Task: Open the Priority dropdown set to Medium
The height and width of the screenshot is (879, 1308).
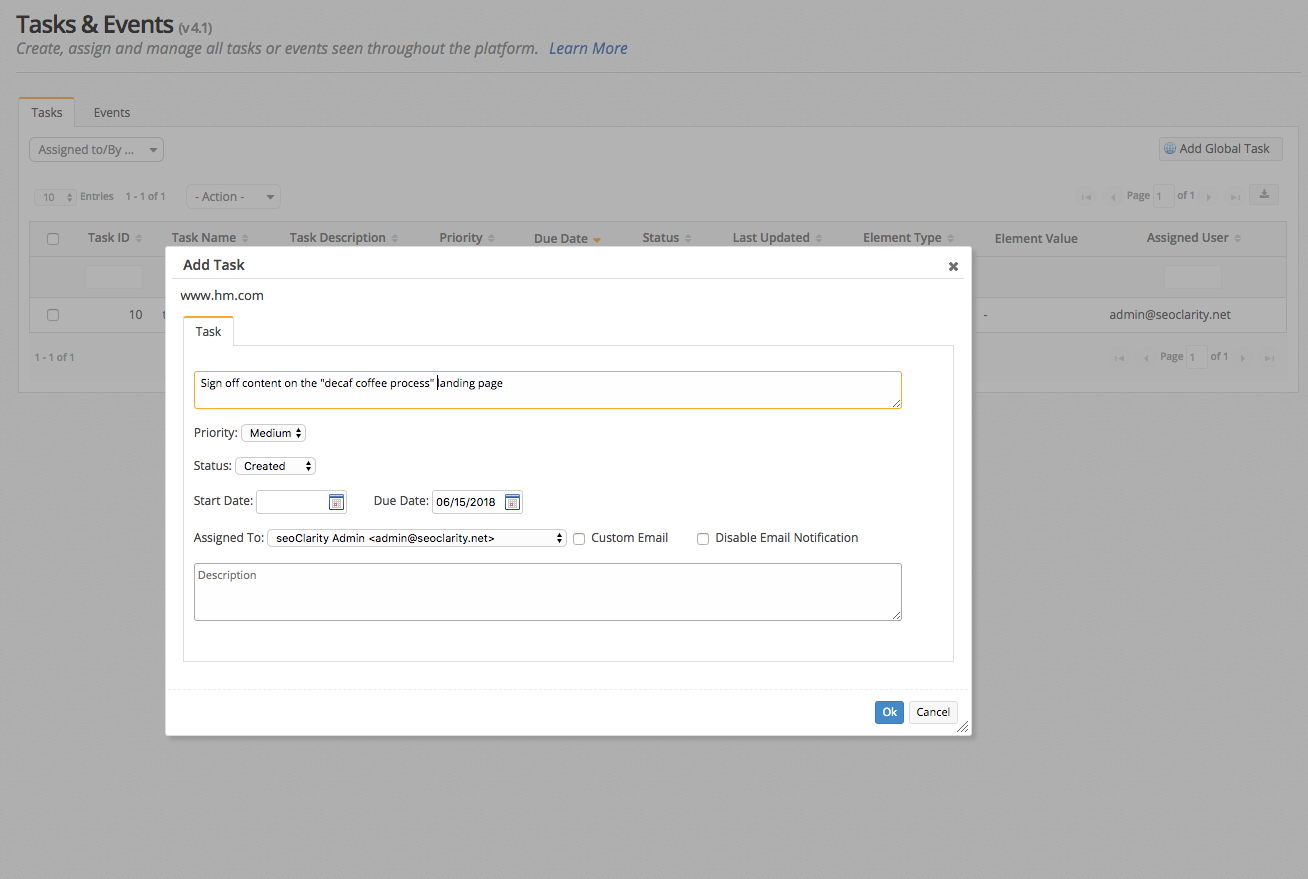Action: coord(273,432)
